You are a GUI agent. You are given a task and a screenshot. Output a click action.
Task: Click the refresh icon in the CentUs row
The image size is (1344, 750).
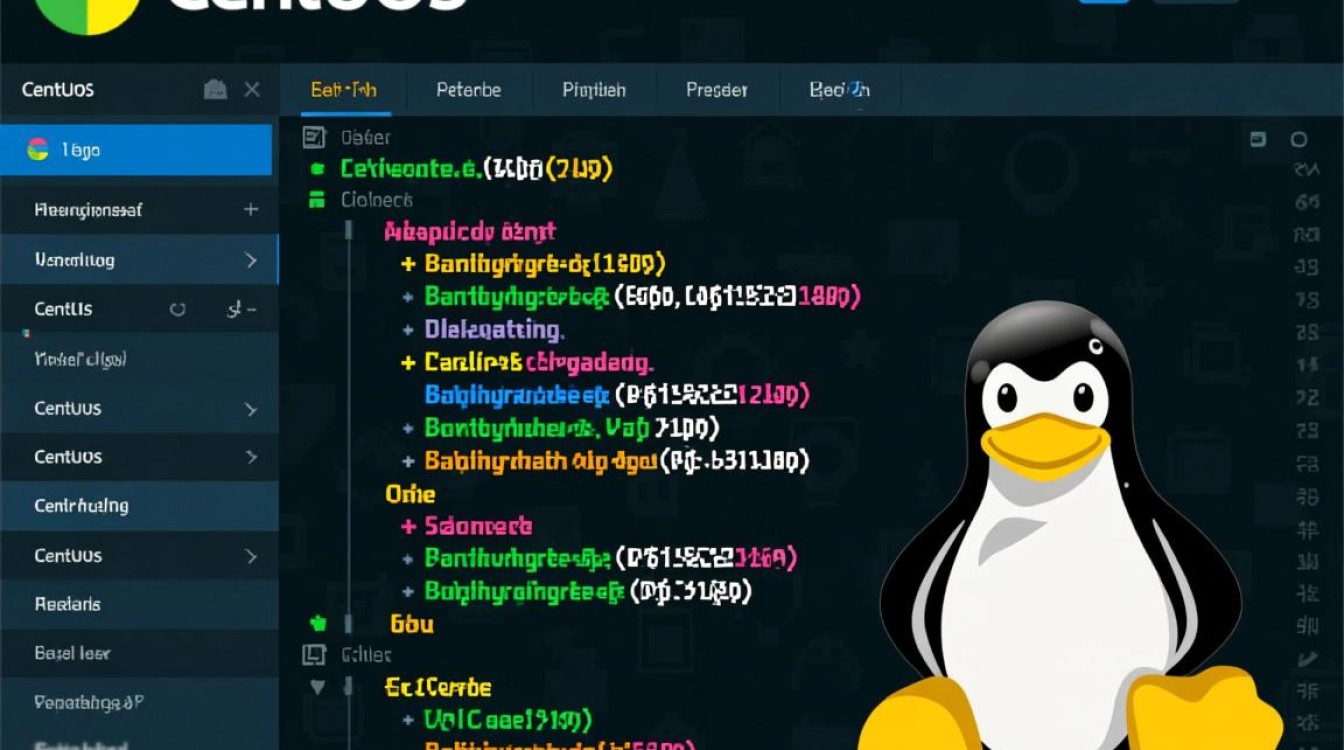tap(178, 309)
